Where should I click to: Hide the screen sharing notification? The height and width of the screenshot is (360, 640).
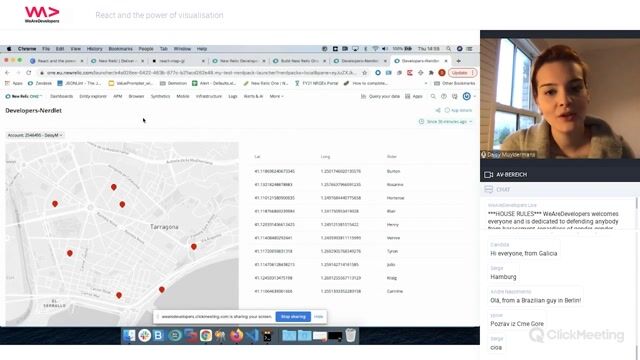tap(319, 317)
